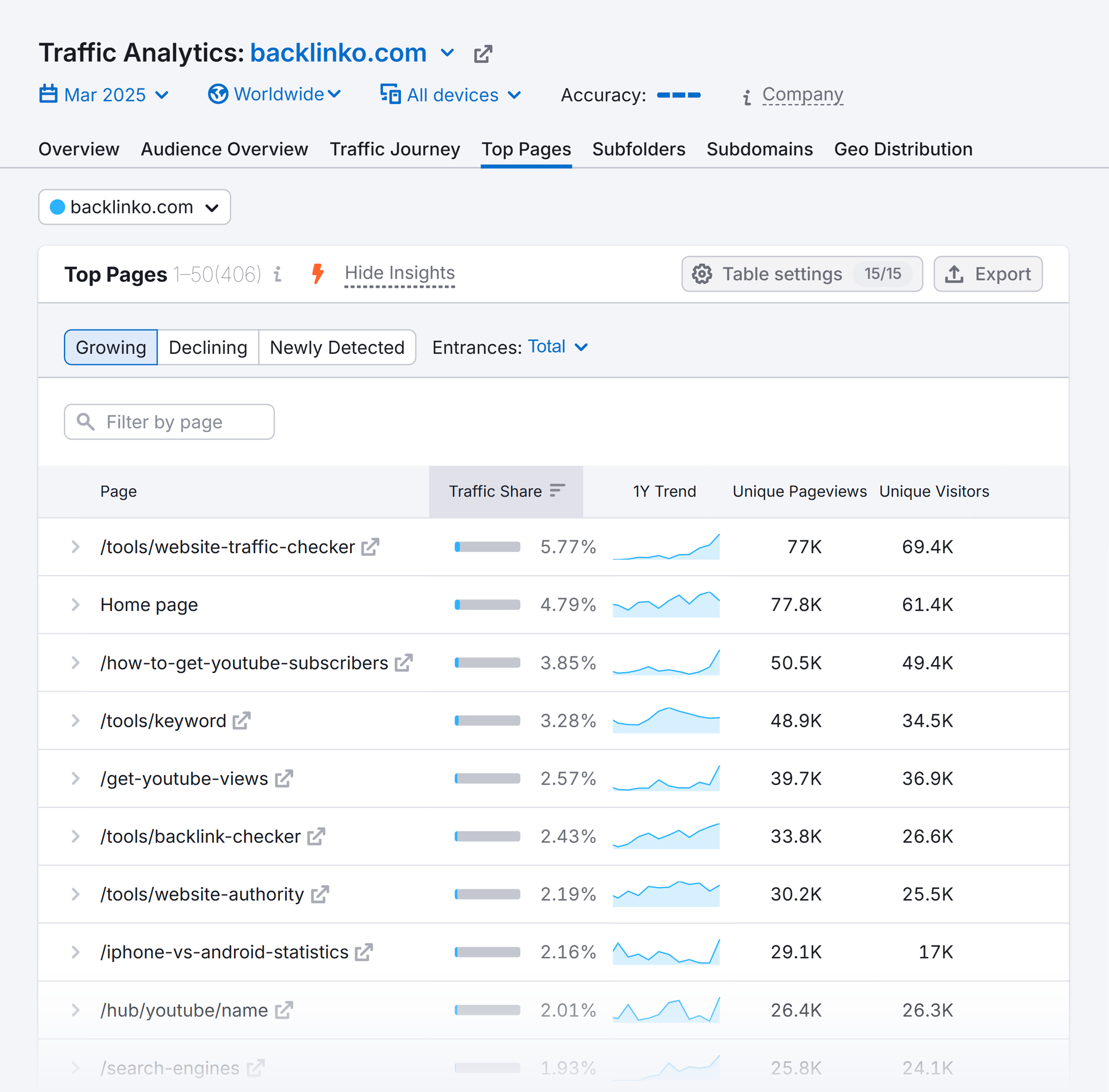Click the traffic share bar for /tools/keyword

pyautogui.click(x=488, y=720)
